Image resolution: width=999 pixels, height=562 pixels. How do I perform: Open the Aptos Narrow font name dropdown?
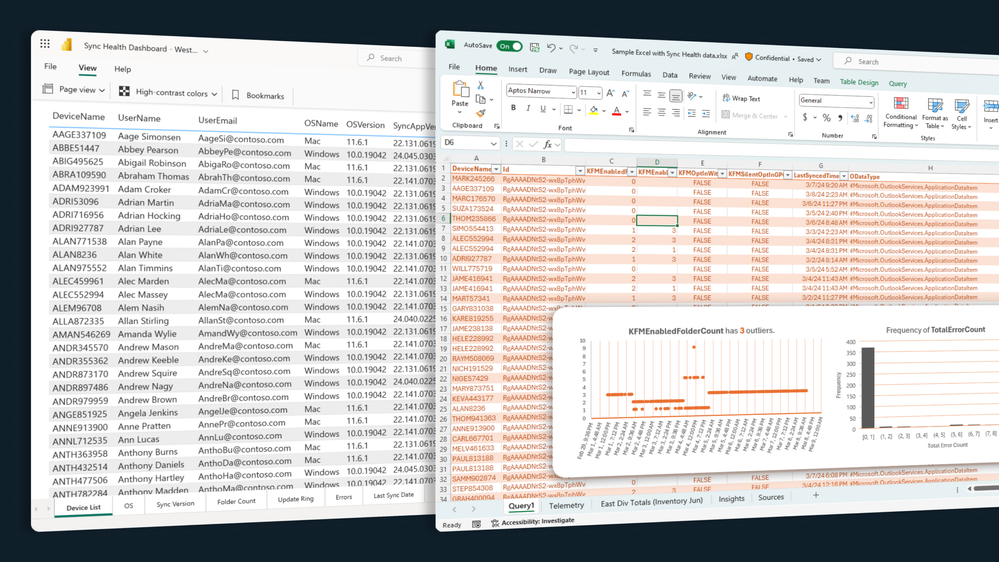[x=573, y=92]
